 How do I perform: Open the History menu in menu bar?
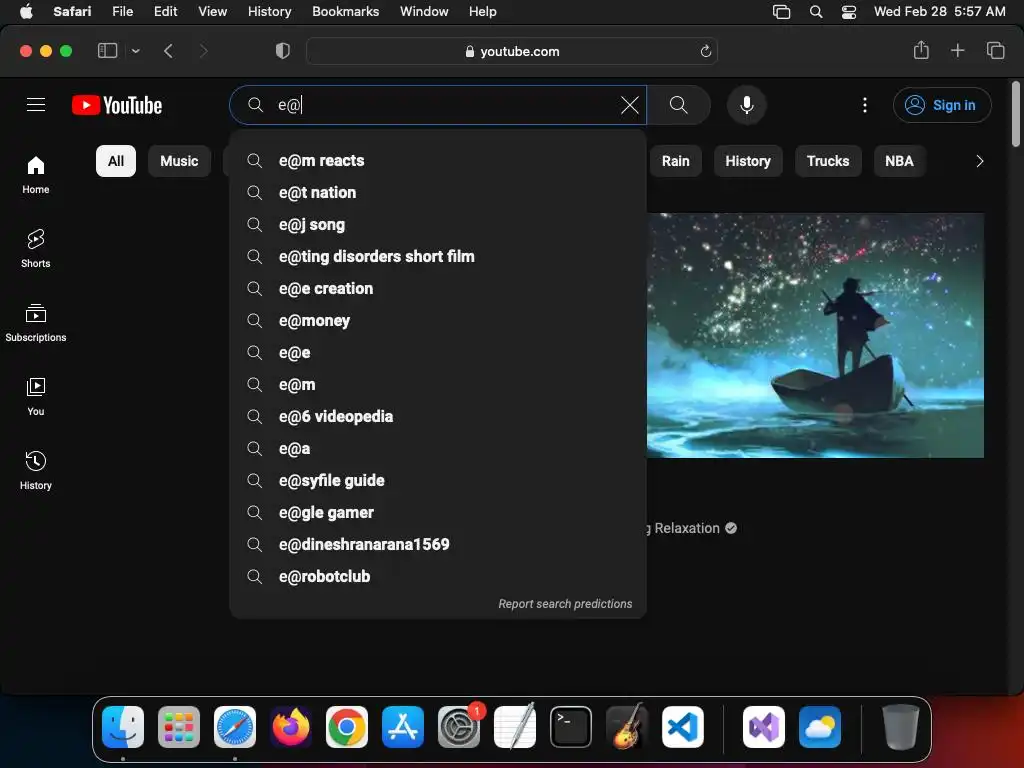click(x=269, y=11)
